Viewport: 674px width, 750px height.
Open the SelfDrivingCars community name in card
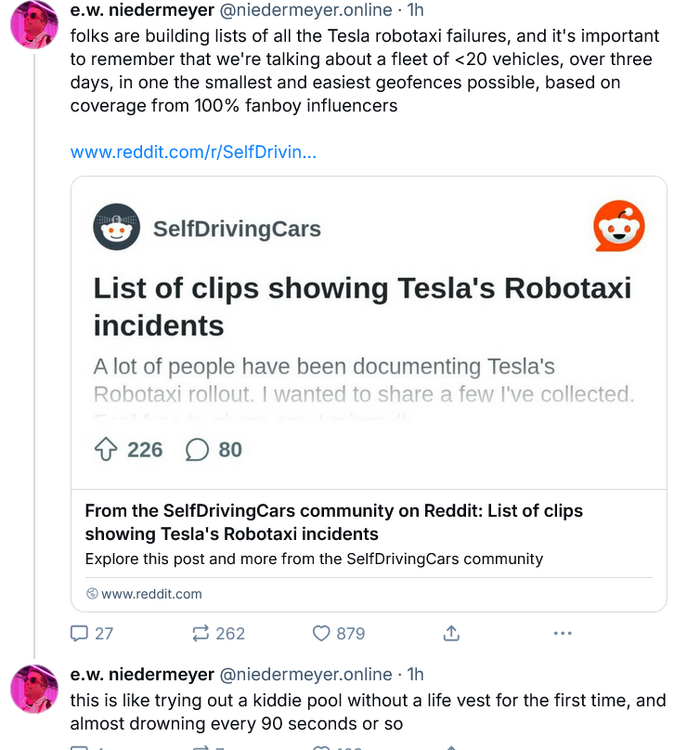[x=237, y=229]
